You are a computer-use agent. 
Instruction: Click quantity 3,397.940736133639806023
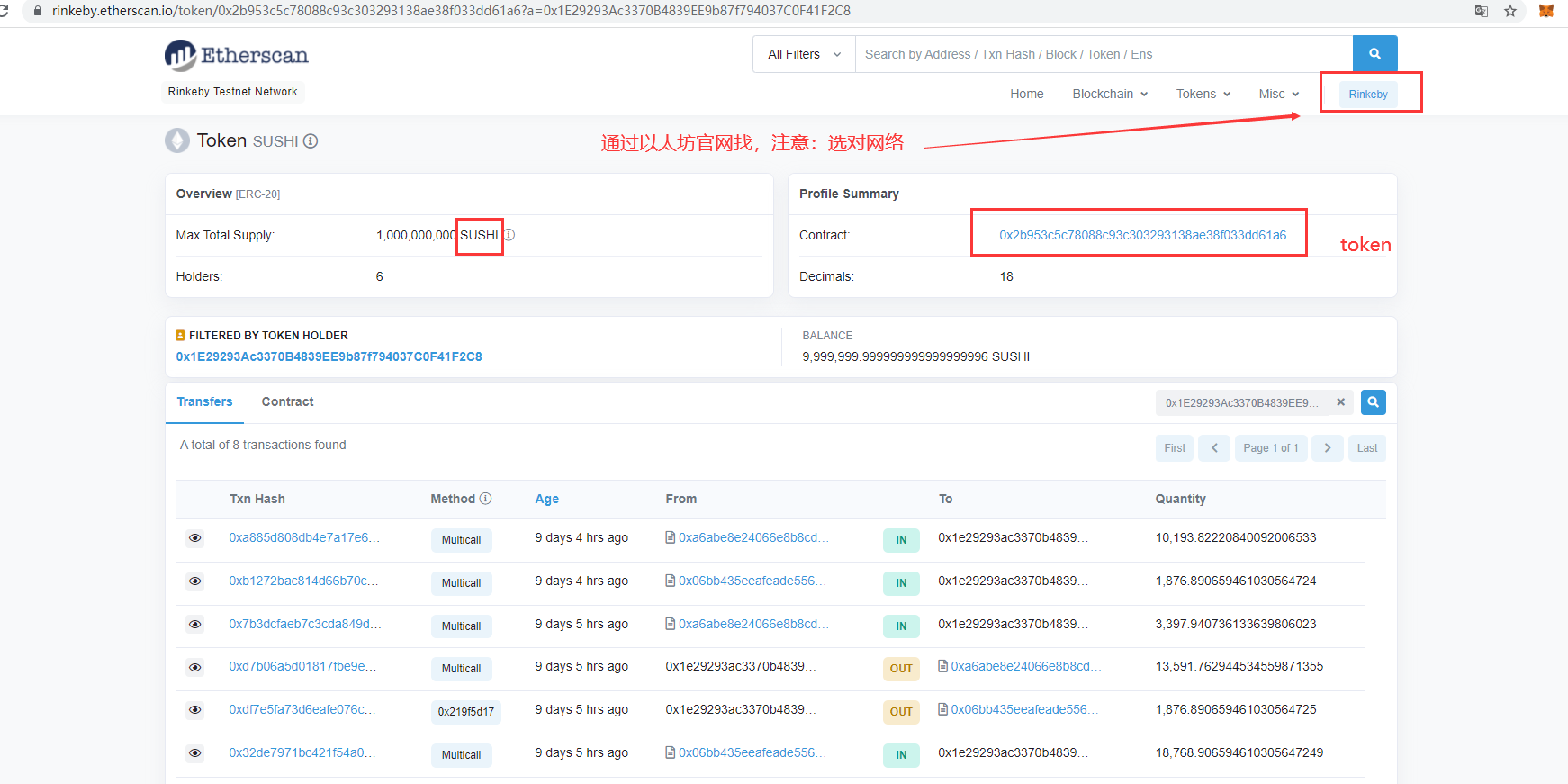pyautogui.click(x=1236, y=624)
